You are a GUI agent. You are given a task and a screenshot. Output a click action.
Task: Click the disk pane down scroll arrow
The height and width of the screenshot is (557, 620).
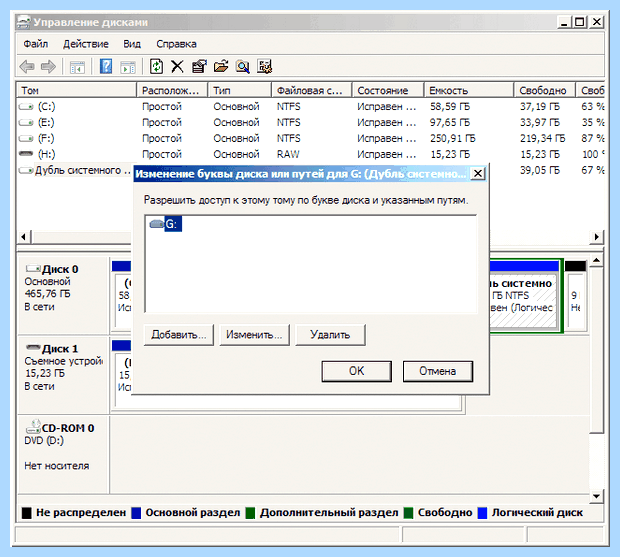coord(596,496)
